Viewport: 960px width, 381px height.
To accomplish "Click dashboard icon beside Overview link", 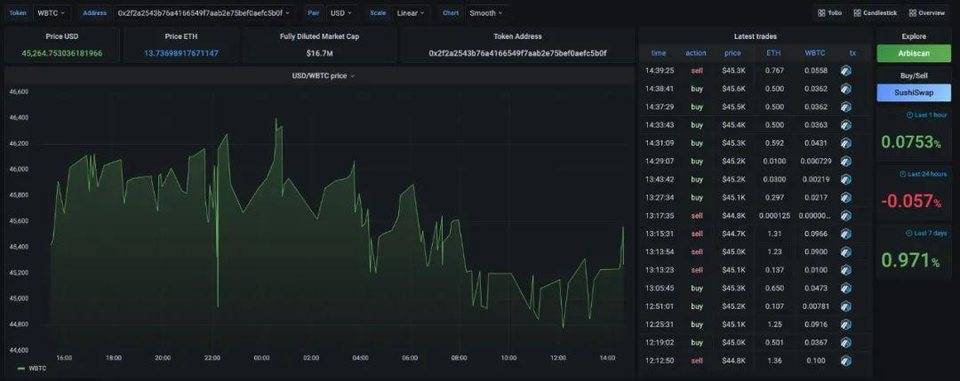I will tap(912, 13).
